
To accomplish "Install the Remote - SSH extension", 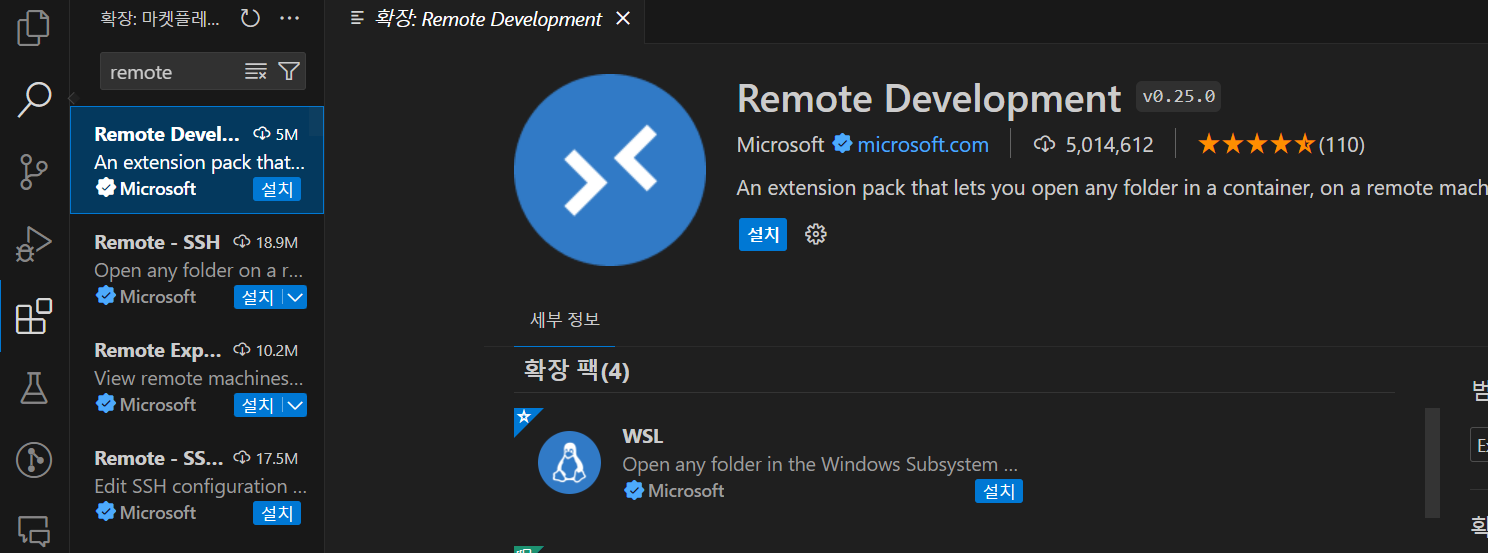I will 258,297.
